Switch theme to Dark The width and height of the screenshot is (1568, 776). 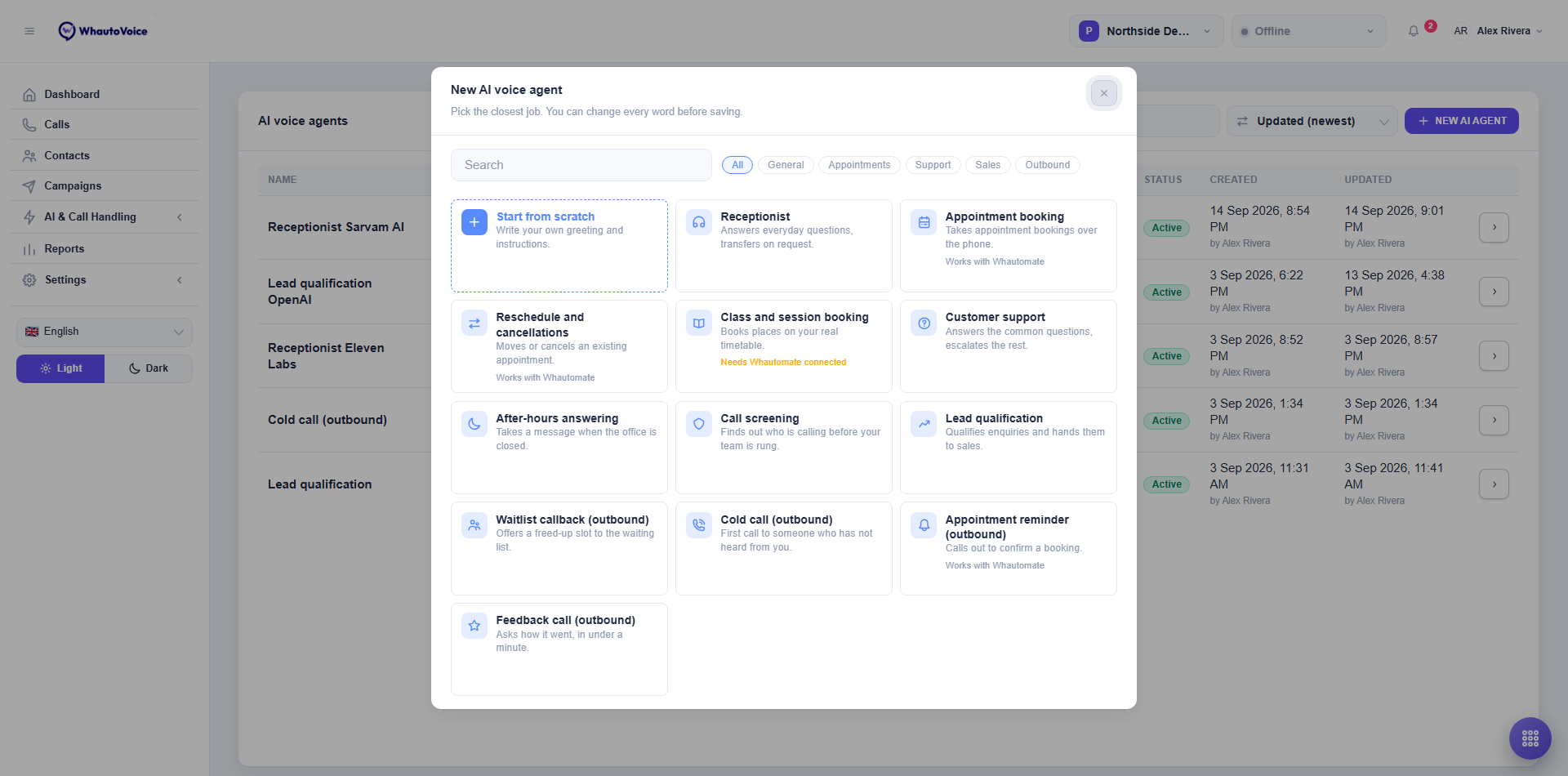[149, 368]
